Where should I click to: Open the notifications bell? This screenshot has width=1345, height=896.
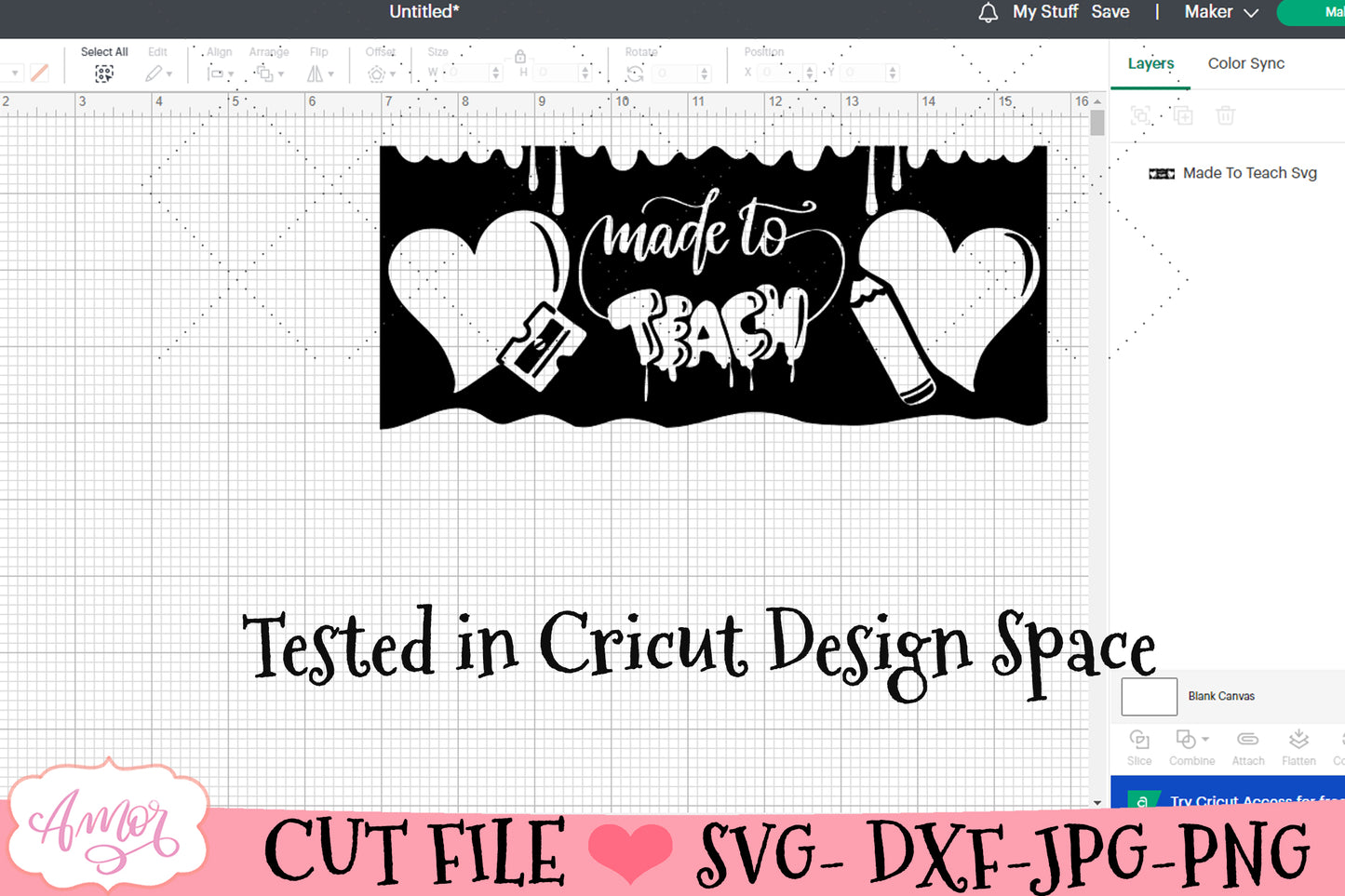coord(989,13)
